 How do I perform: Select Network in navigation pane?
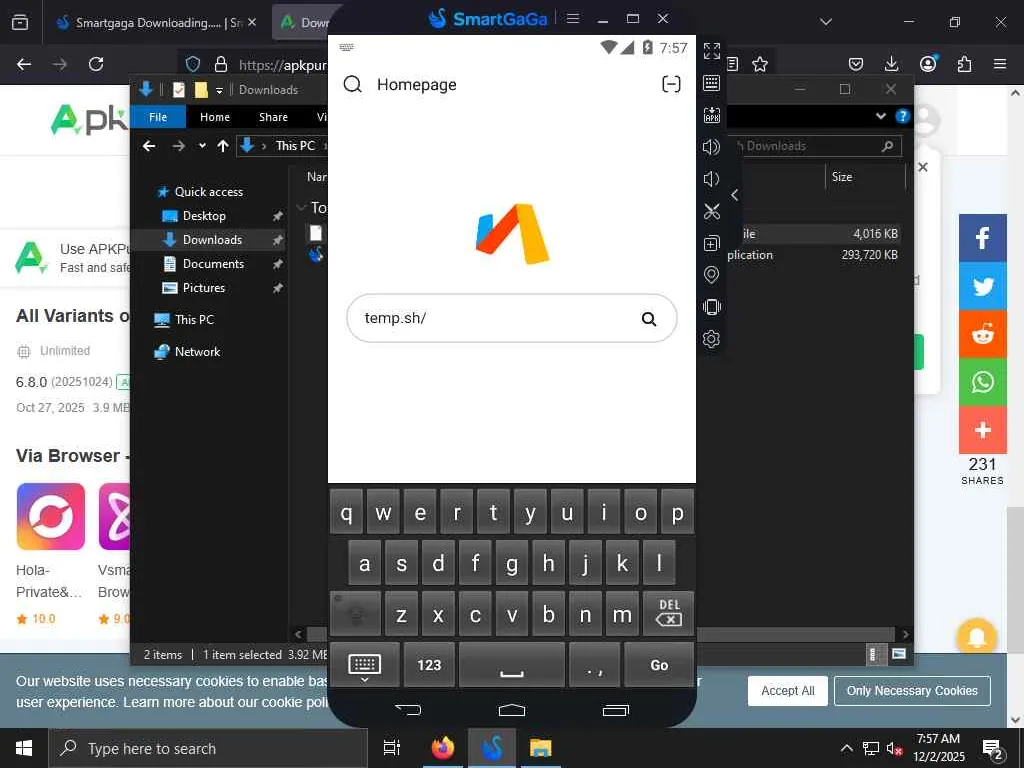197,351
